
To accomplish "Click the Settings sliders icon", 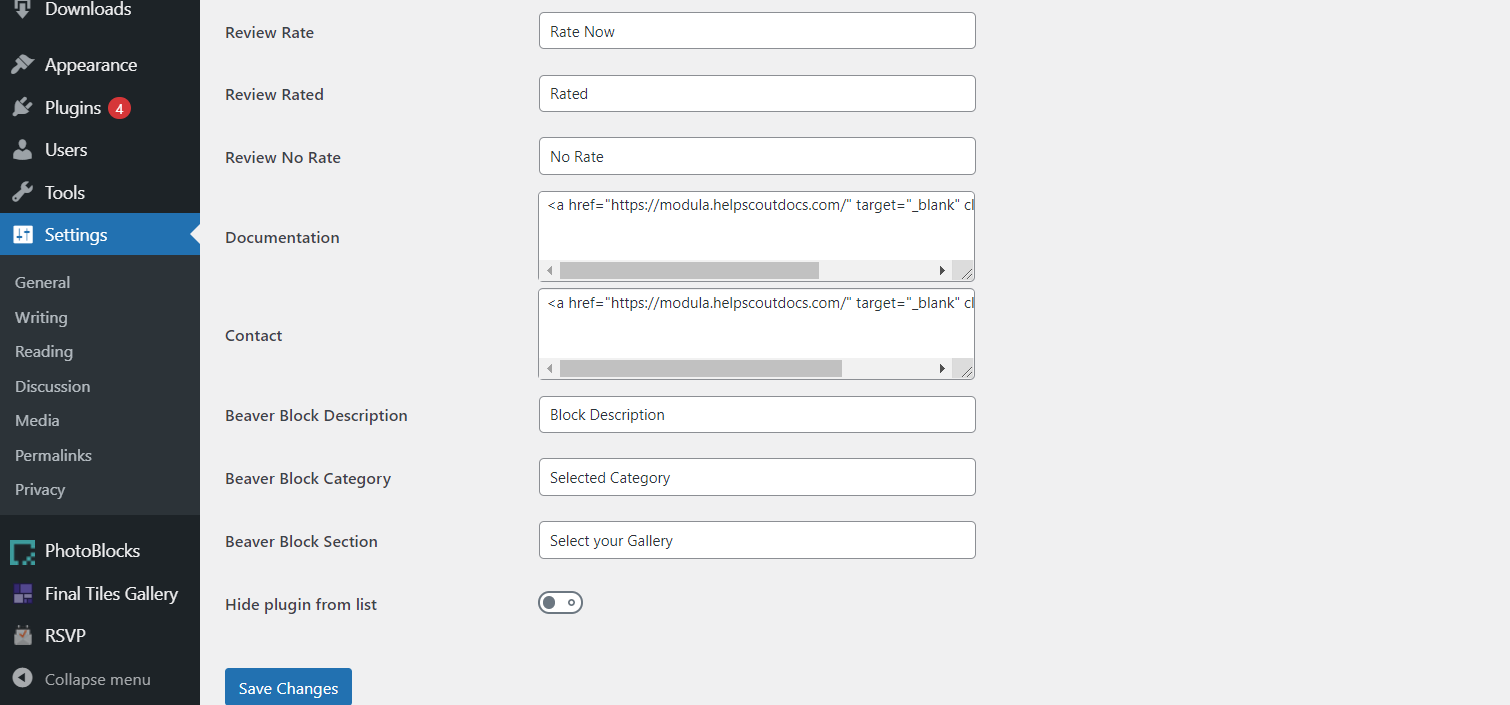I will pyautogui.click(x=22, y=235).
